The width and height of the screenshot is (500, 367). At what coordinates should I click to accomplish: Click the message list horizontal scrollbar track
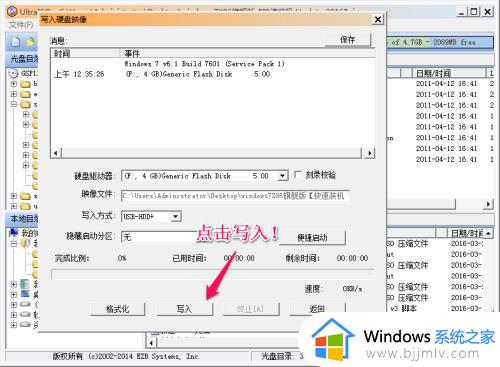click(x=212, y=153)
